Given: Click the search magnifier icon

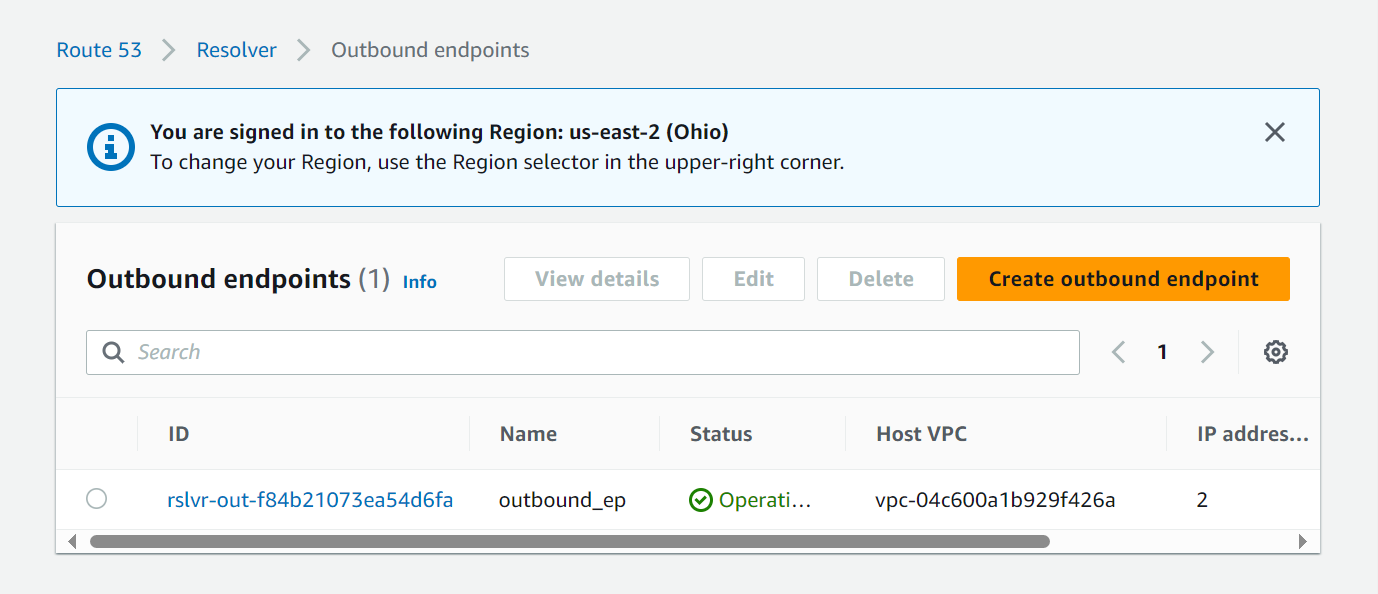Looking at the screenshot, I should pos(113,352).
